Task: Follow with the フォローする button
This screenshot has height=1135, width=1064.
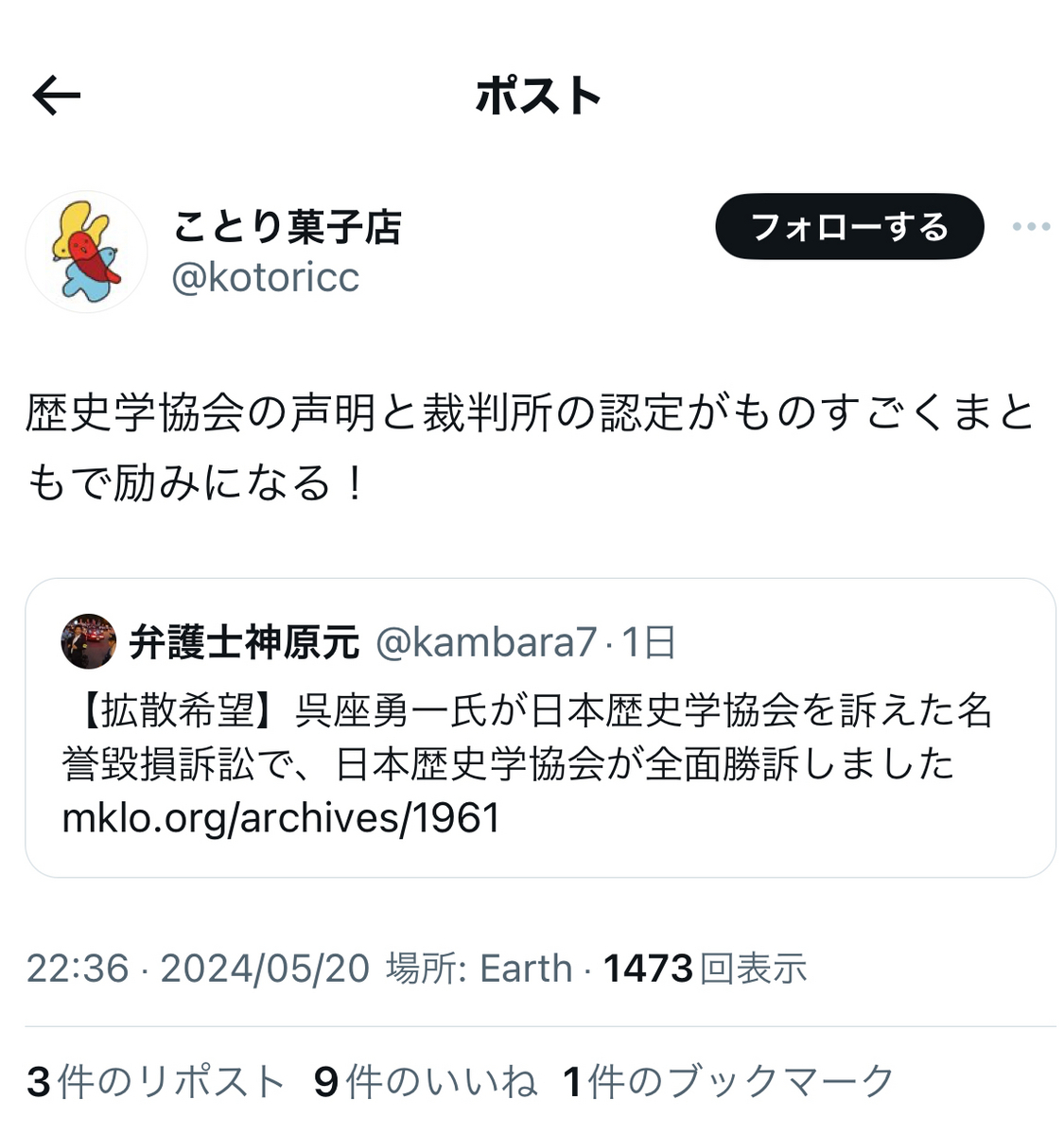Action: [849, 226]
